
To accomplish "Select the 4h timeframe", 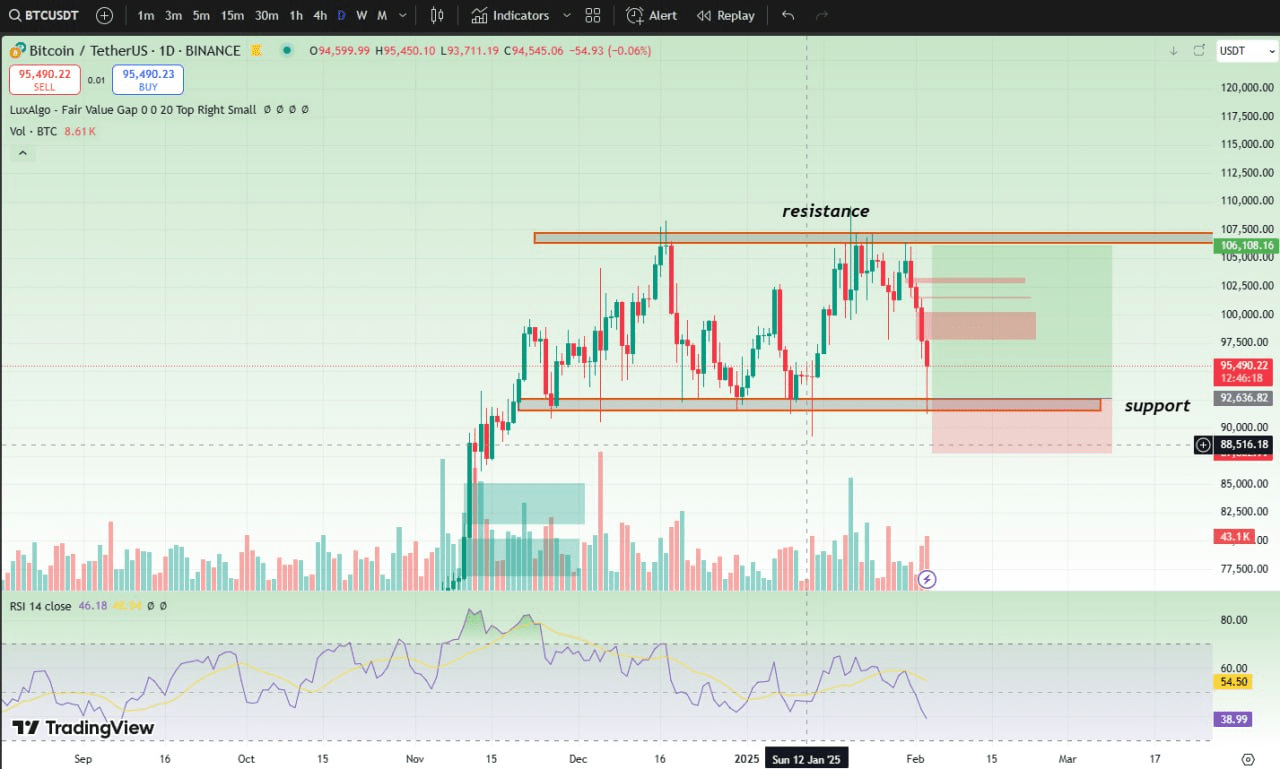I will coord(320,16).
